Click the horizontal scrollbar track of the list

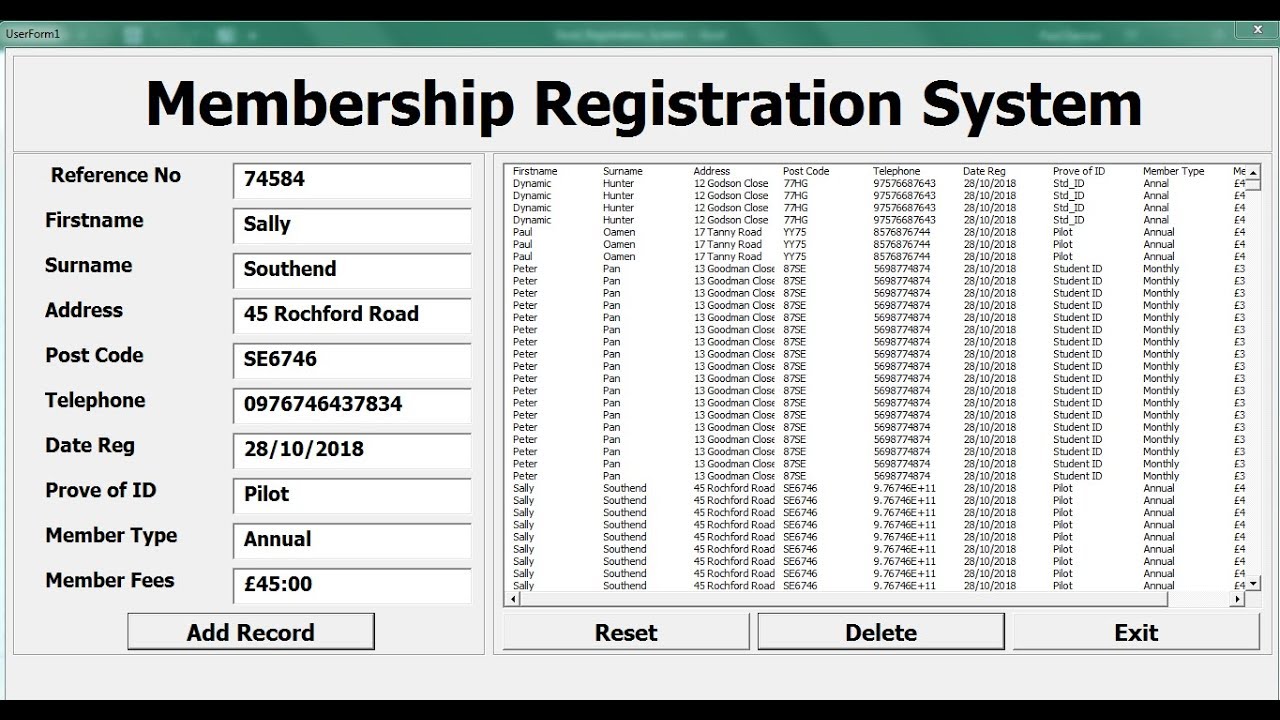876,599
